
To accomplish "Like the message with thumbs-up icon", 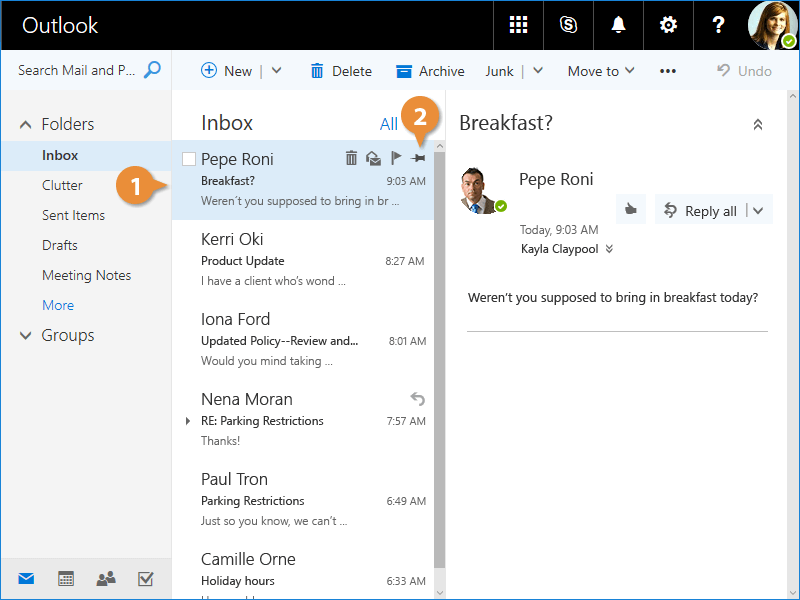I will (630, 210).
